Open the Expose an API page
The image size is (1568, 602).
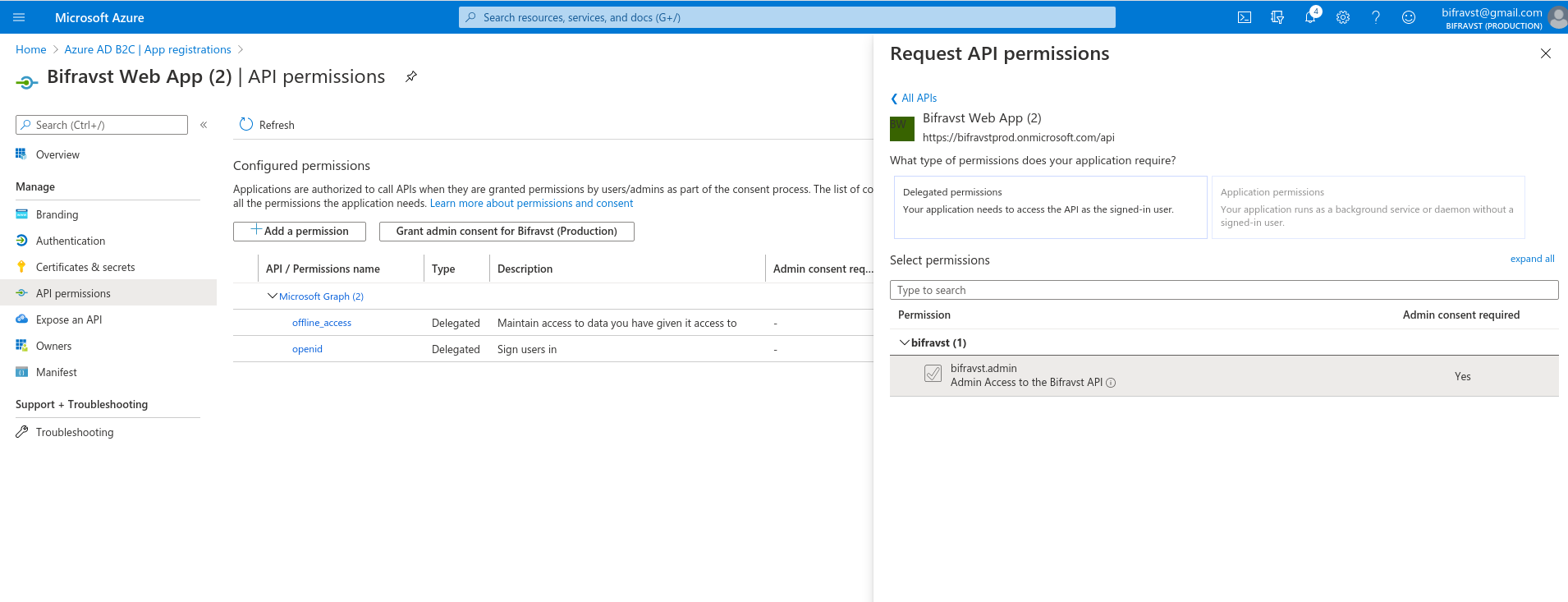tap(69, 319)
